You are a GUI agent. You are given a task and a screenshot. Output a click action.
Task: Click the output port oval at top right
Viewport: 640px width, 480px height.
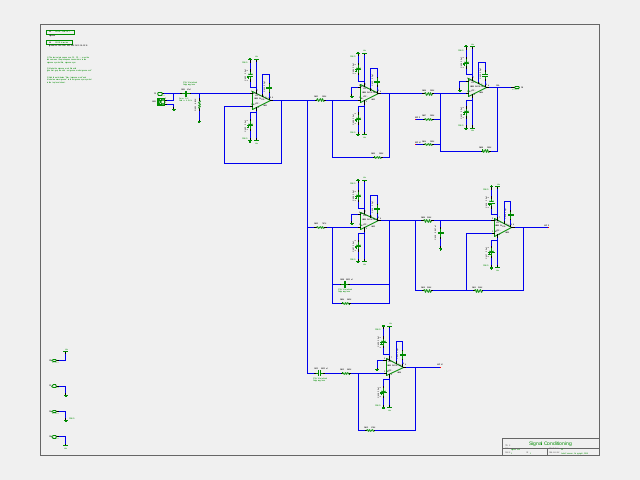click(517, 87)
